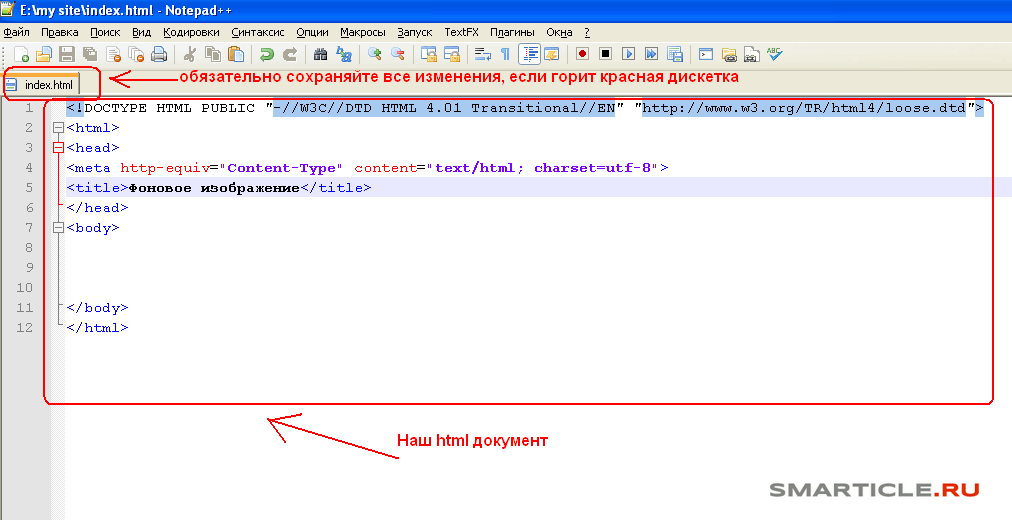
Task: Run spell check with ABC checkmark icon
Action: pos(774,54)
